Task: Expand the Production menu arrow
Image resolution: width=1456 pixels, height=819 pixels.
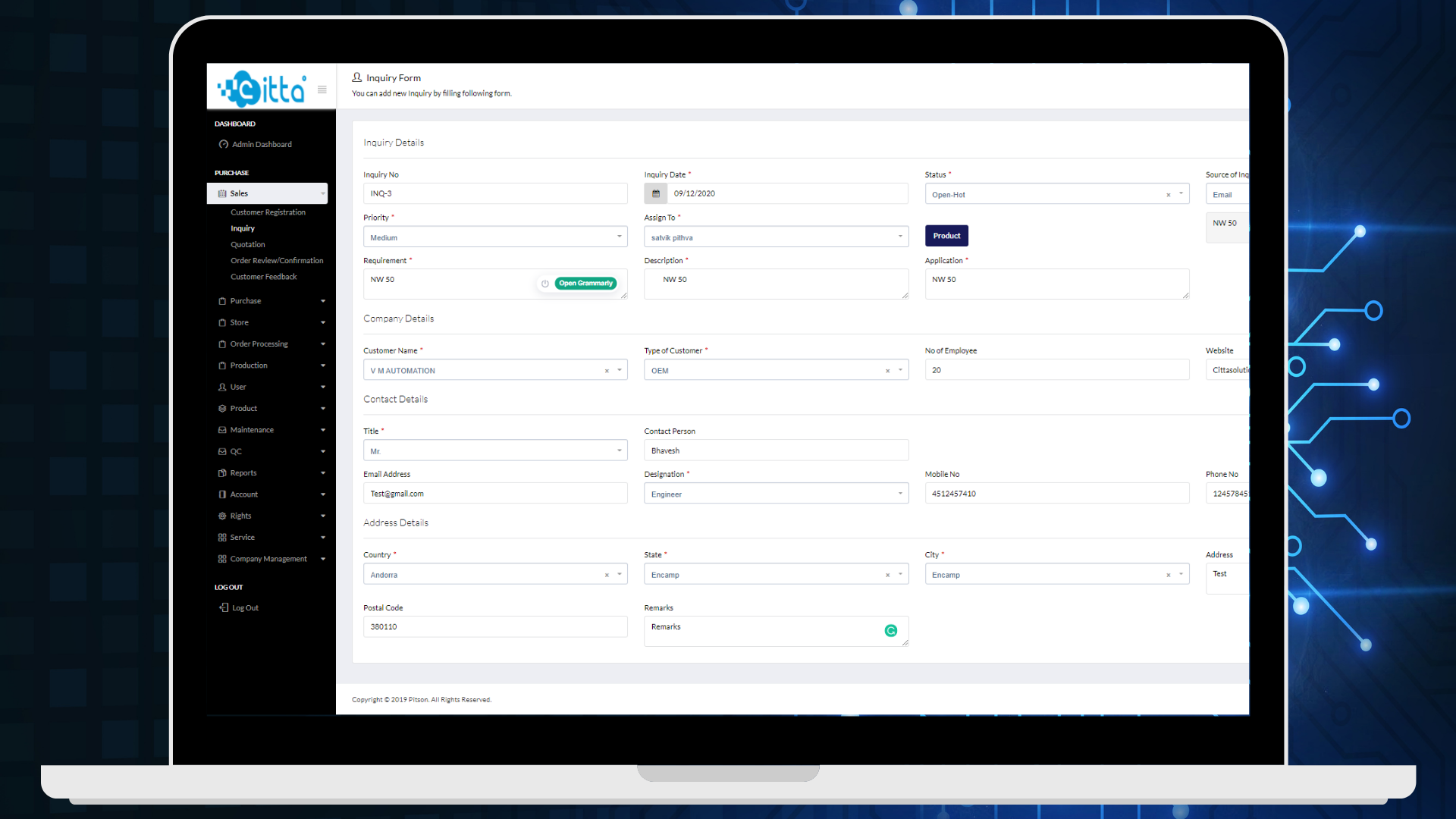Action: (x=323, y=366)
